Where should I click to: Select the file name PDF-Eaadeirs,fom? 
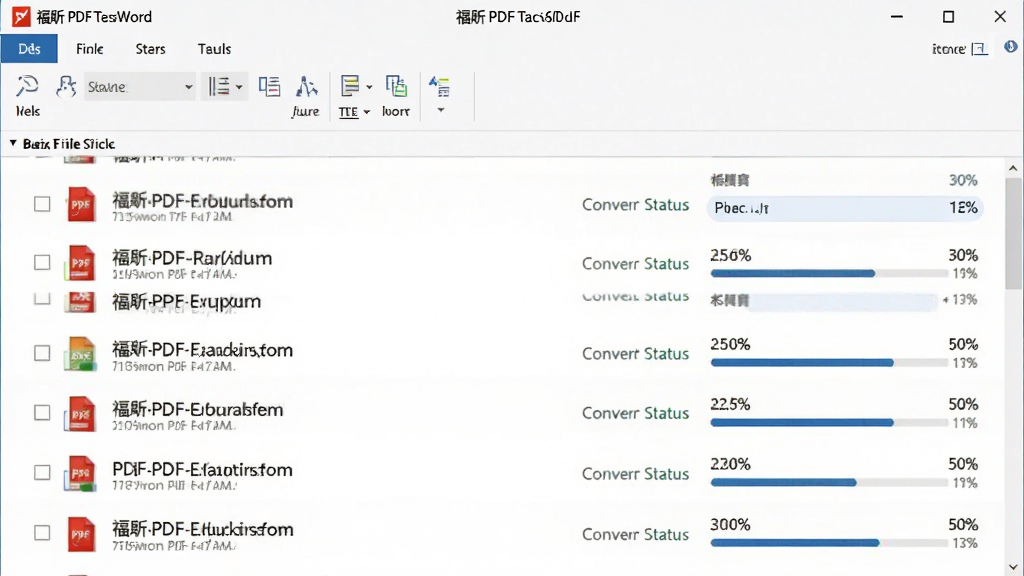pos(202,350)
